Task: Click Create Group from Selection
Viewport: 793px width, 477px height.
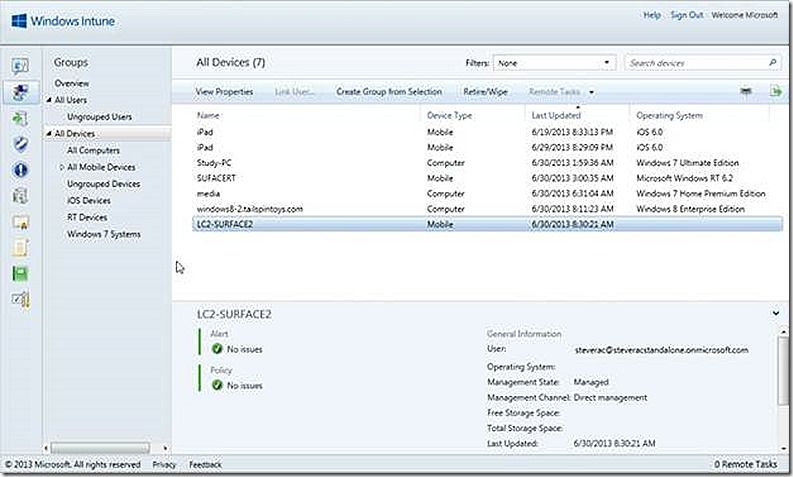Action: point(389,92)
